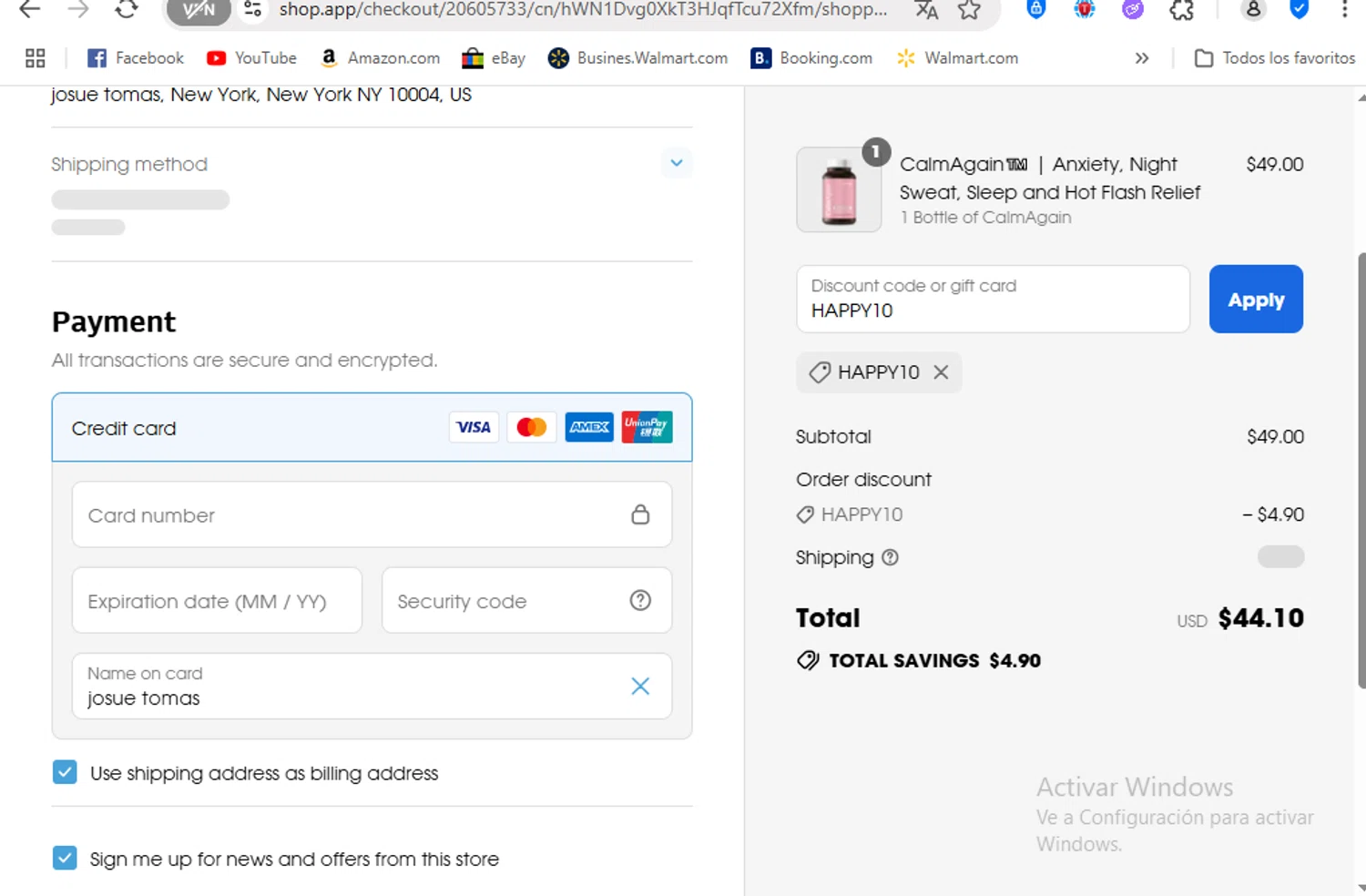This screenshot has width=1366, height=896.
Task: Uncheck Use shipping address as billing address
Action: [x=65, y=772]
